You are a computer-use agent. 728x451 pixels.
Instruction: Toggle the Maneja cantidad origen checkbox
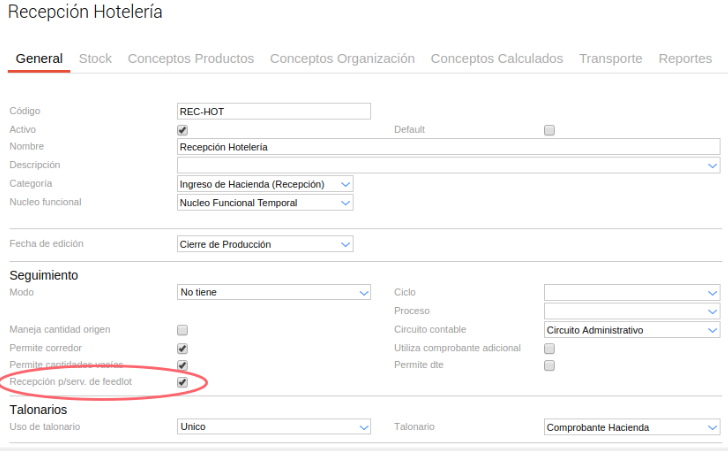(182, 330)
